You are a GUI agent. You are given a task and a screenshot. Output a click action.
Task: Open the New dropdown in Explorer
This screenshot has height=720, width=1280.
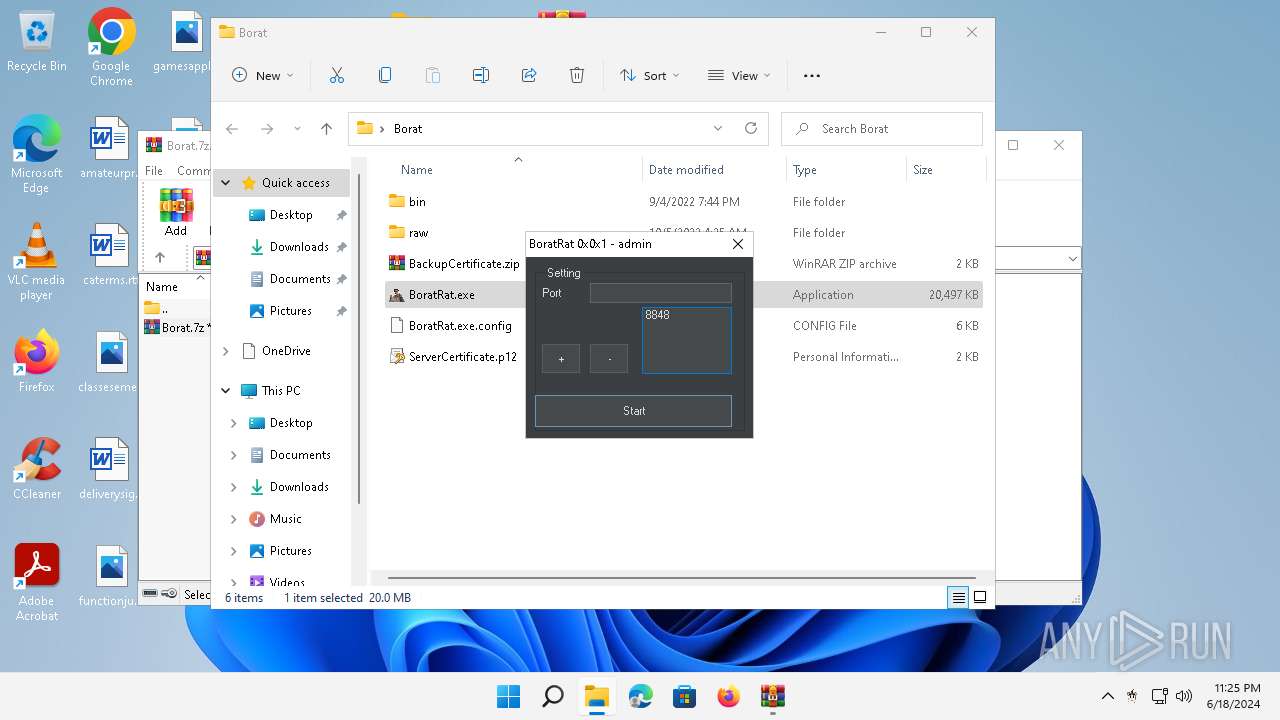[263, 75]
